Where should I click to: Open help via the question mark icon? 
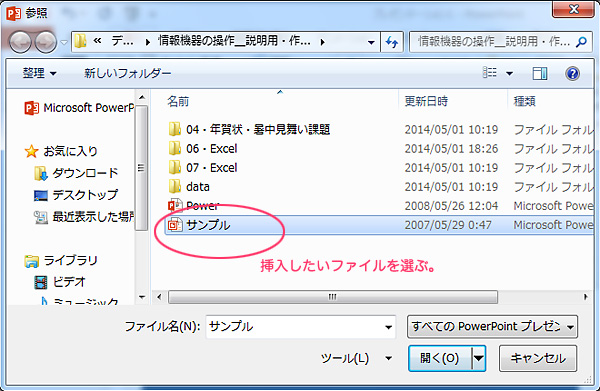click(572, 73)
